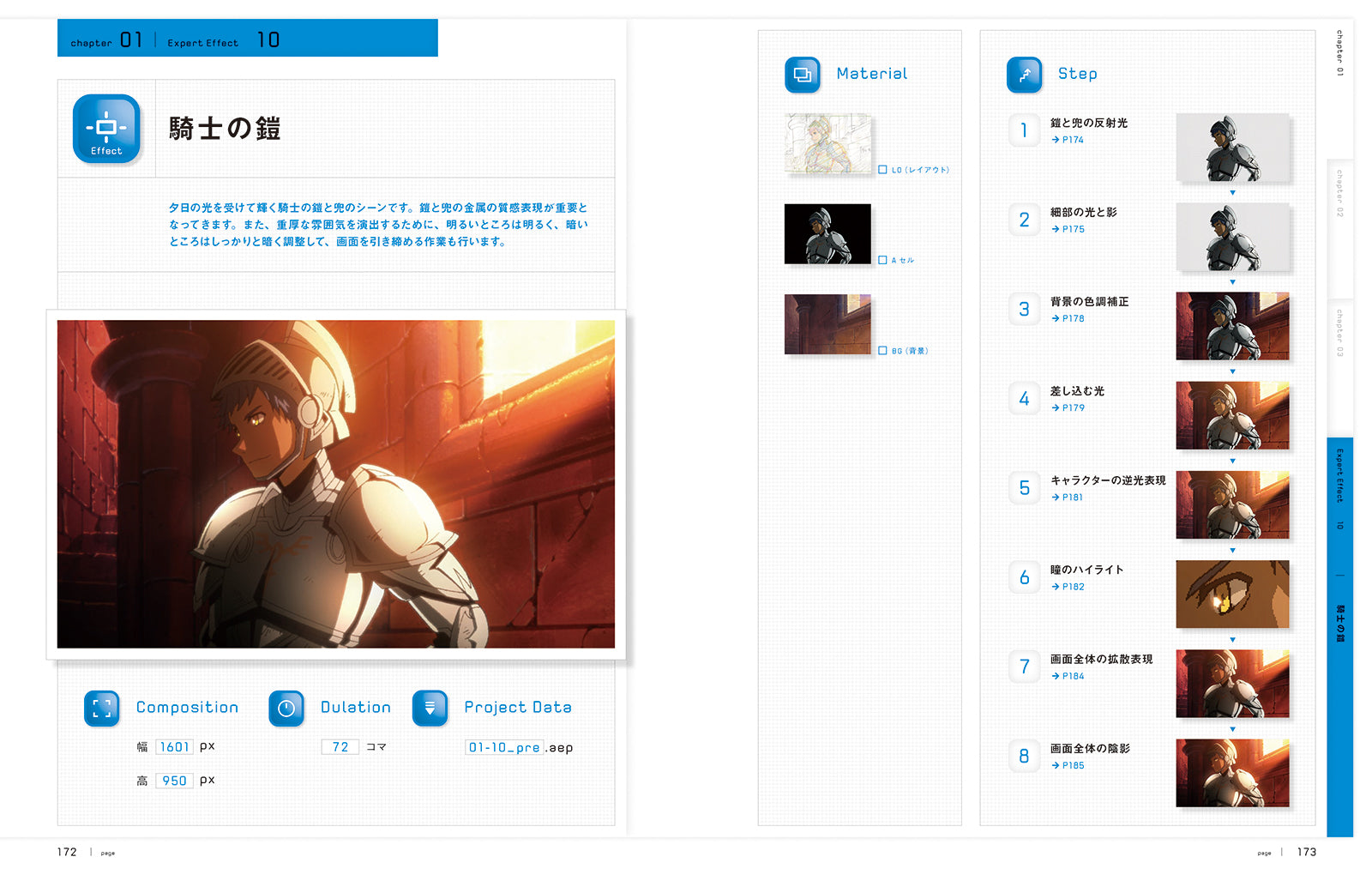Open step 3 background color thumbnail
Screen dimensions: 1372x875
coord(1232,326)
